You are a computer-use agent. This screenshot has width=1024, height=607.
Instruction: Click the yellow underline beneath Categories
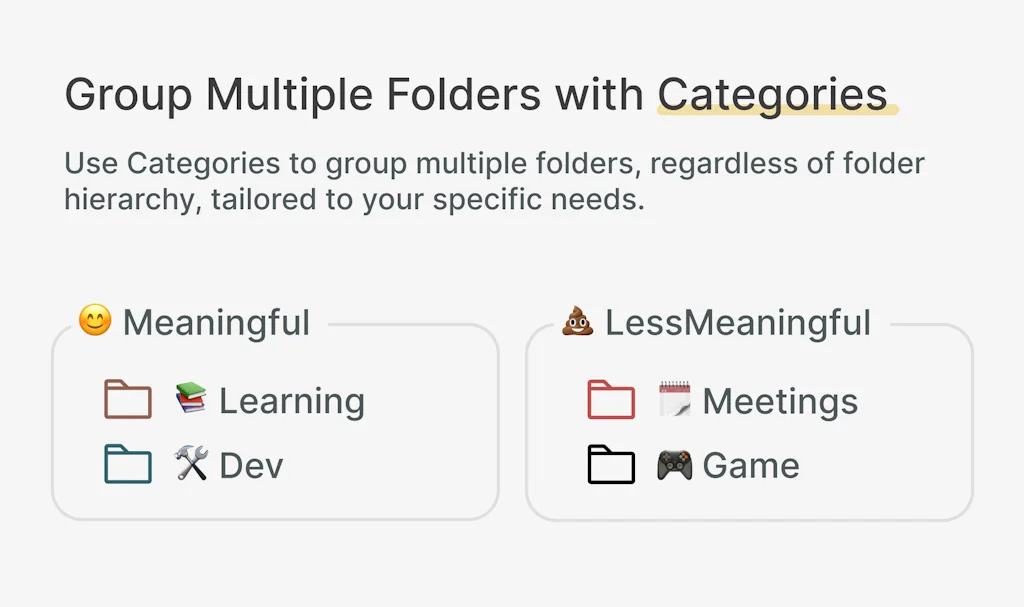tap(778, 112)
